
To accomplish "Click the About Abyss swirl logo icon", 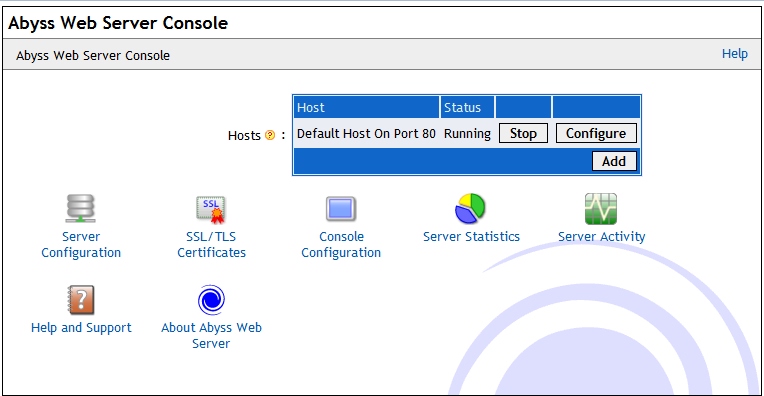I will pos(211,300).
